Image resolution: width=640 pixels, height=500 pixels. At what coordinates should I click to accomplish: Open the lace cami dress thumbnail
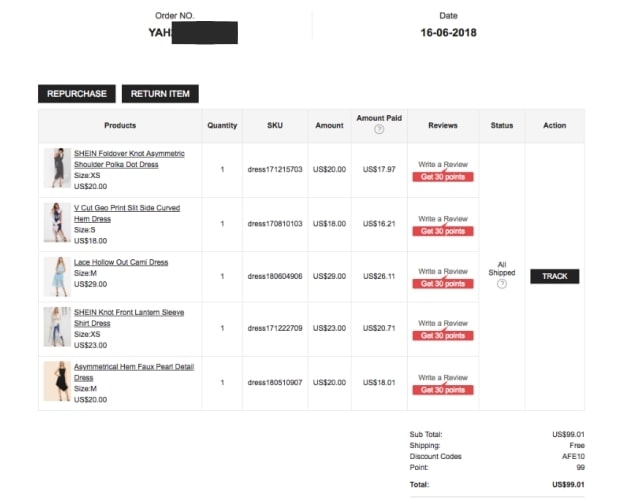56,276
